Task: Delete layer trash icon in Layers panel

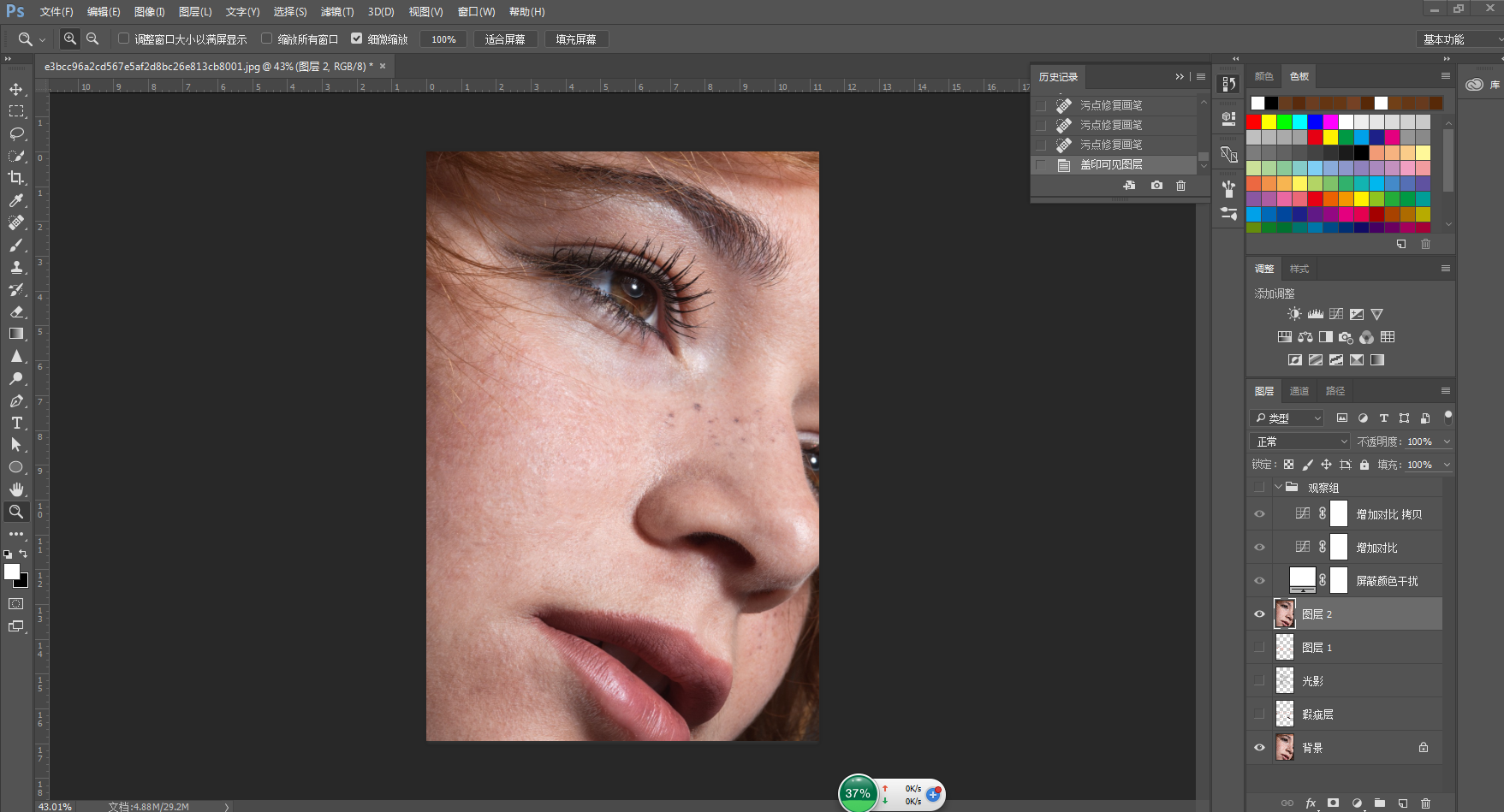Action: (1425, 803)
